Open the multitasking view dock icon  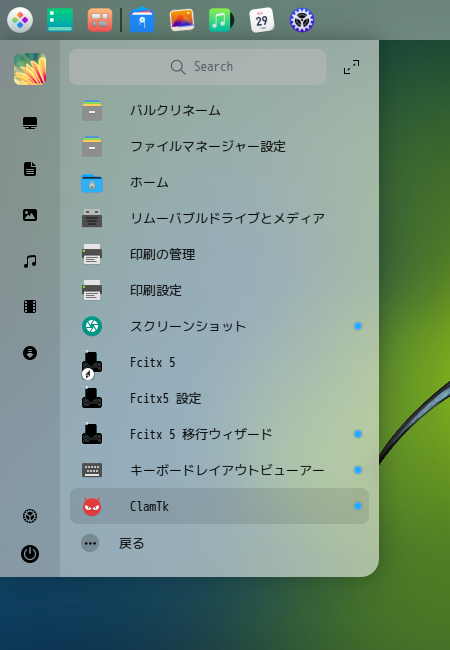(100, 20)
